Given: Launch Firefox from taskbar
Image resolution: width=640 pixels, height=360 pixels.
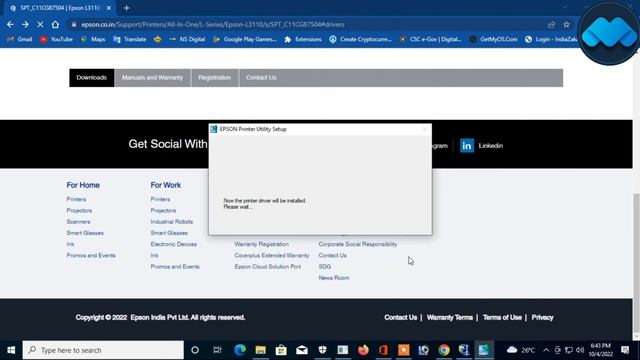Looking at the screenshot, I should [x=363, y=350].
